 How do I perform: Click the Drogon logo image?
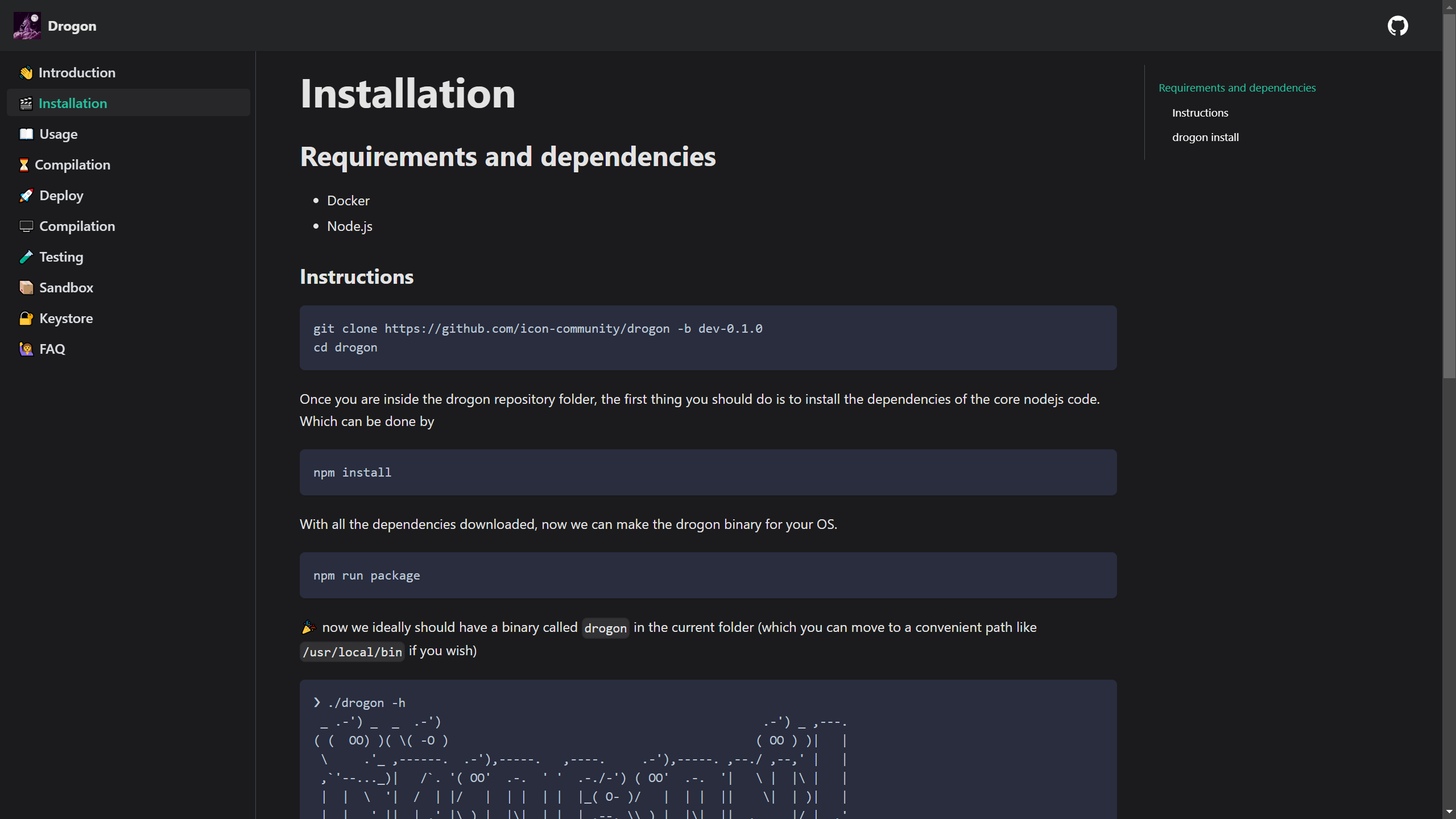[27, 26]
